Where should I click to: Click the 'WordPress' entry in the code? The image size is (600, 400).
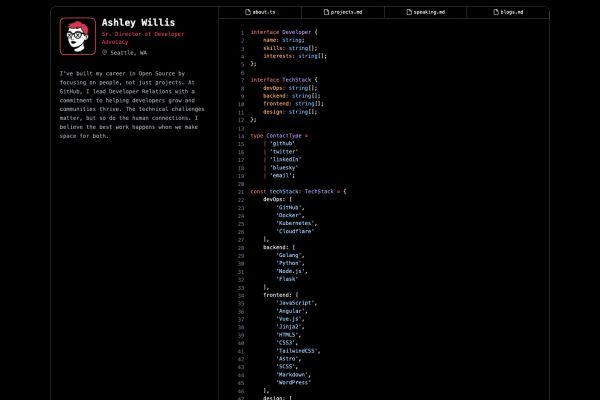(293, 383)
